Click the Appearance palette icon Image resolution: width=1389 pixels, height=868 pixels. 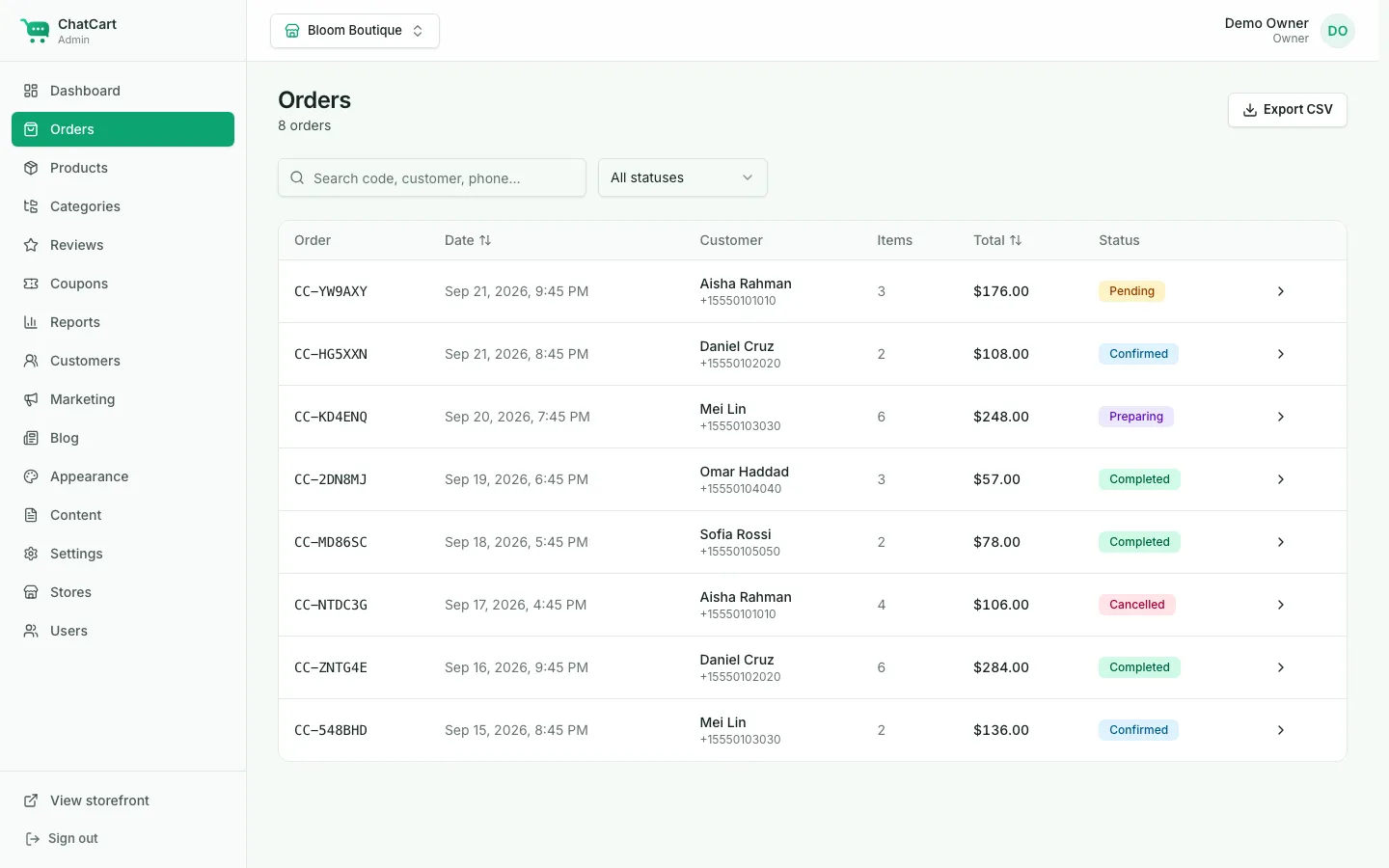pyautogui.click(x=31, y=476)
